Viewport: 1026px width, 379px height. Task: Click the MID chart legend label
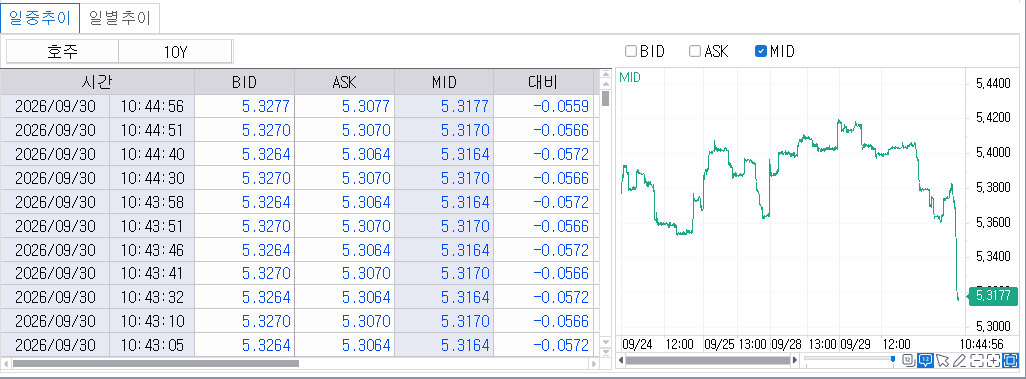point(629,78)
